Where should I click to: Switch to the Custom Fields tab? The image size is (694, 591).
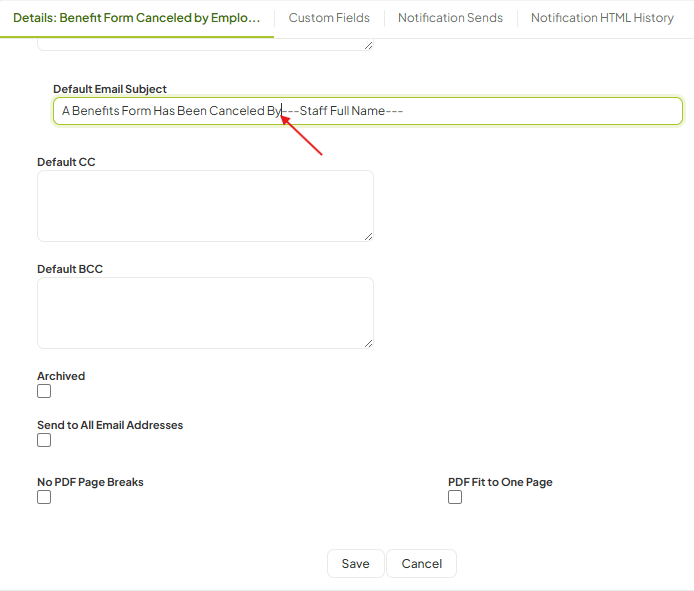(x=329, y=18)
